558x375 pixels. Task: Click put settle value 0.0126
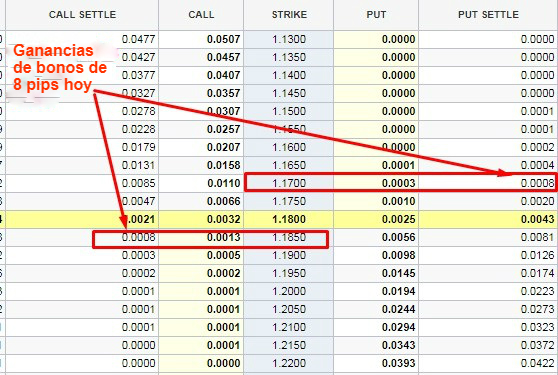(537, 255)
